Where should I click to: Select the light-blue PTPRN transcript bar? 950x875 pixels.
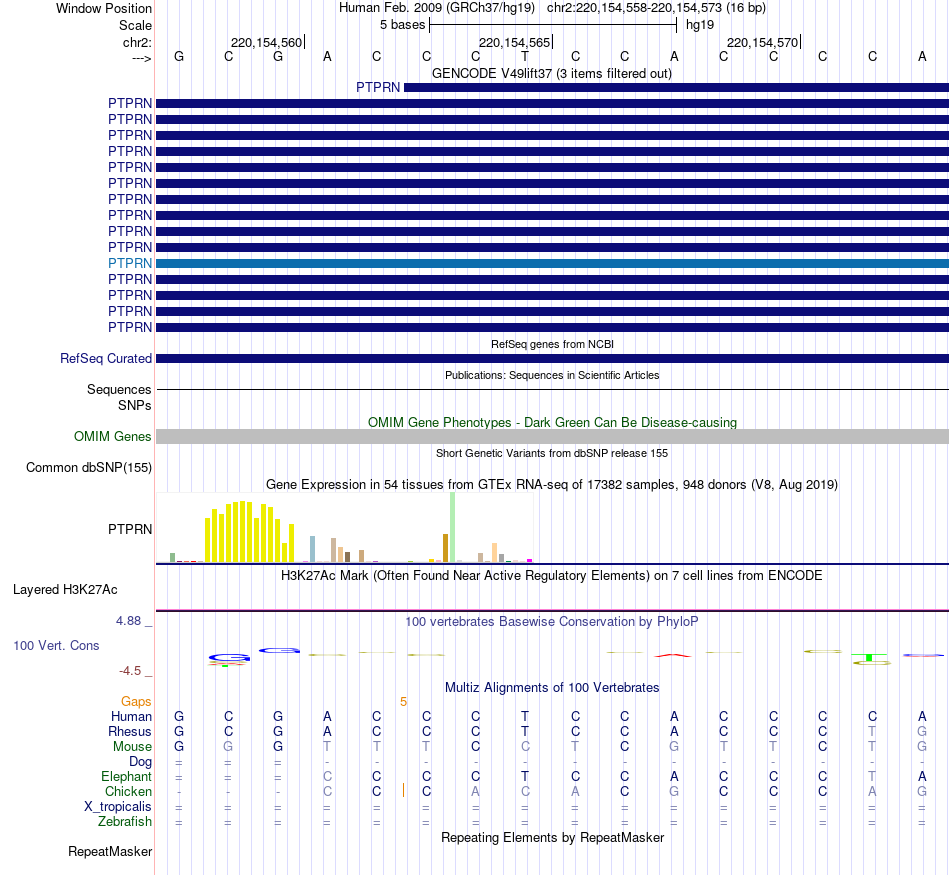(552, 264)
